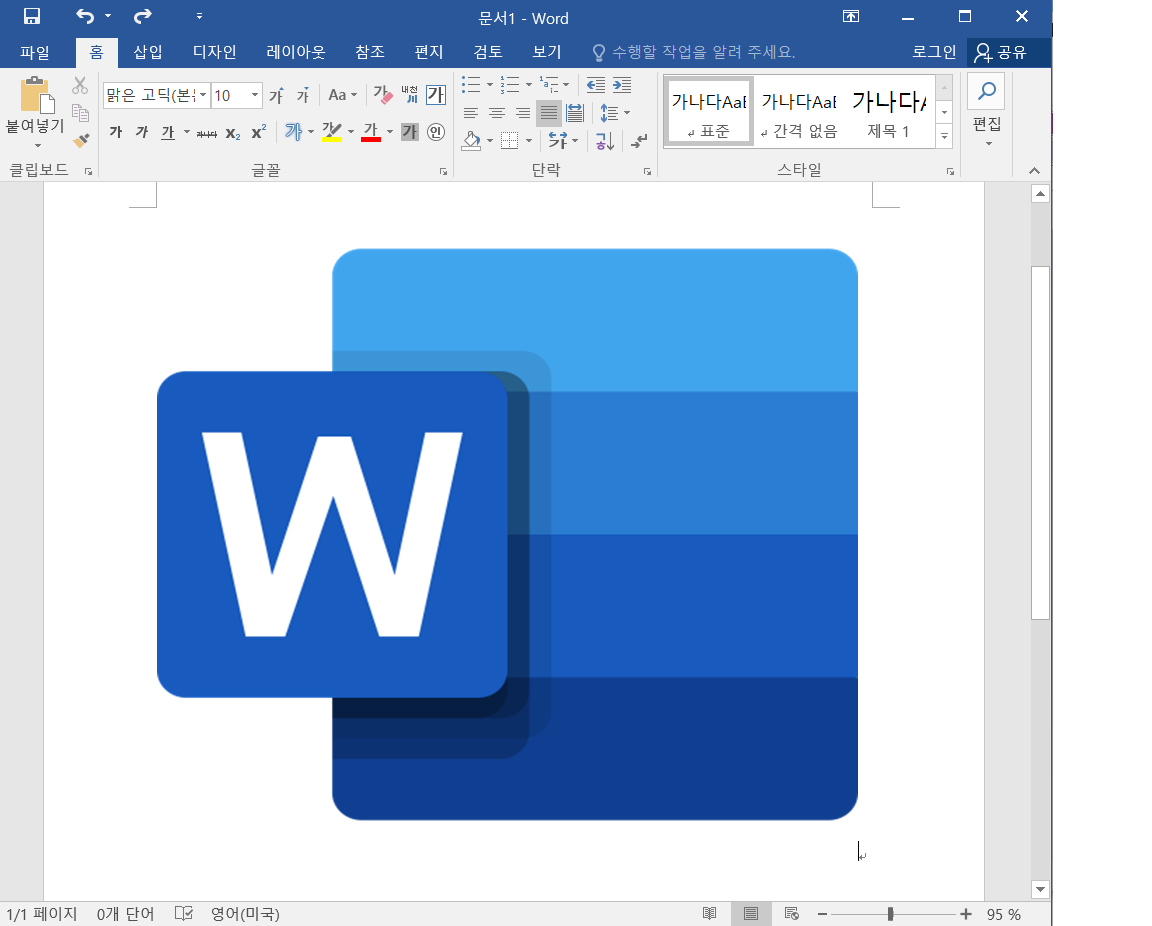Image resolution: width=1152 pixels, height=926 pixels.
Task: Redo the last action
Action: (143, 16)
